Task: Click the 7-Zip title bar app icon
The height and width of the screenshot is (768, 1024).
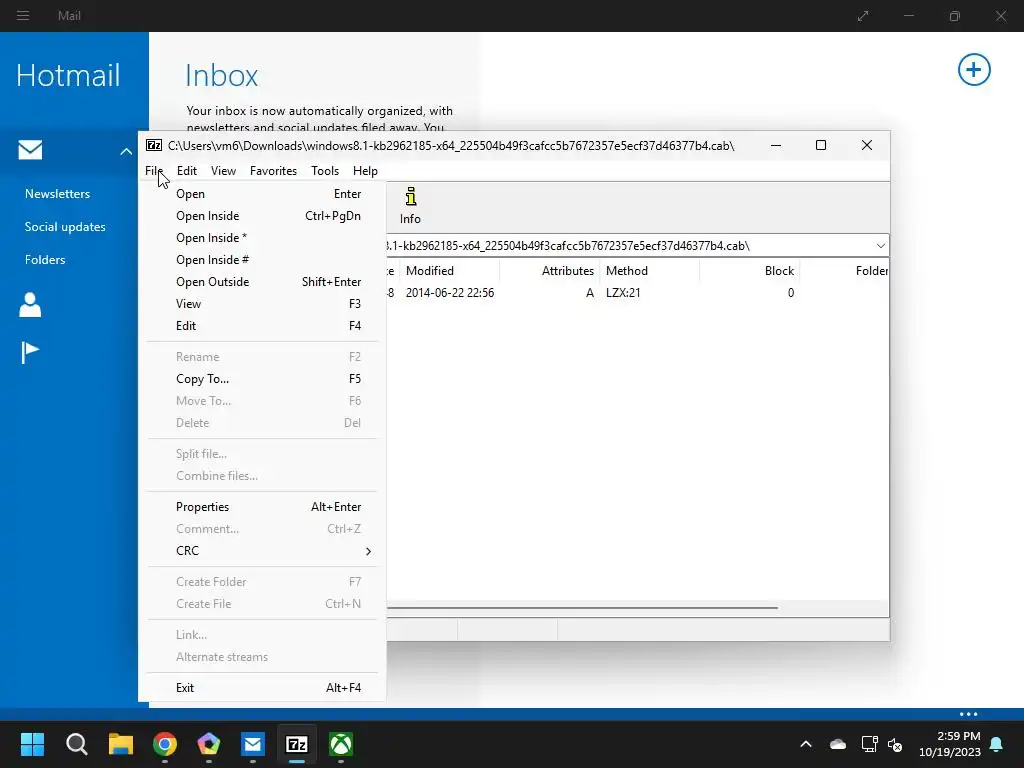Action: (x=154, y=145)
